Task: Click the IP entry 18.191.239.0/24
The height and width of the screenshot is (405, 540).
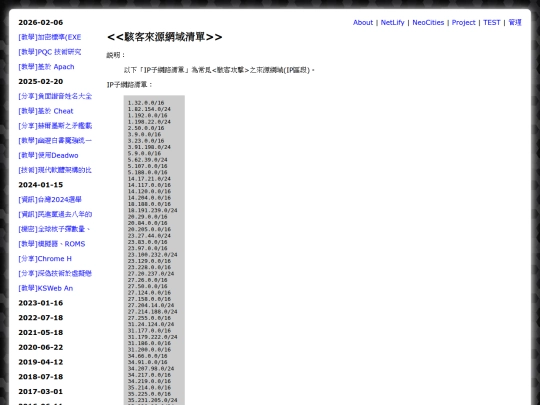Action: coord(153,210)
